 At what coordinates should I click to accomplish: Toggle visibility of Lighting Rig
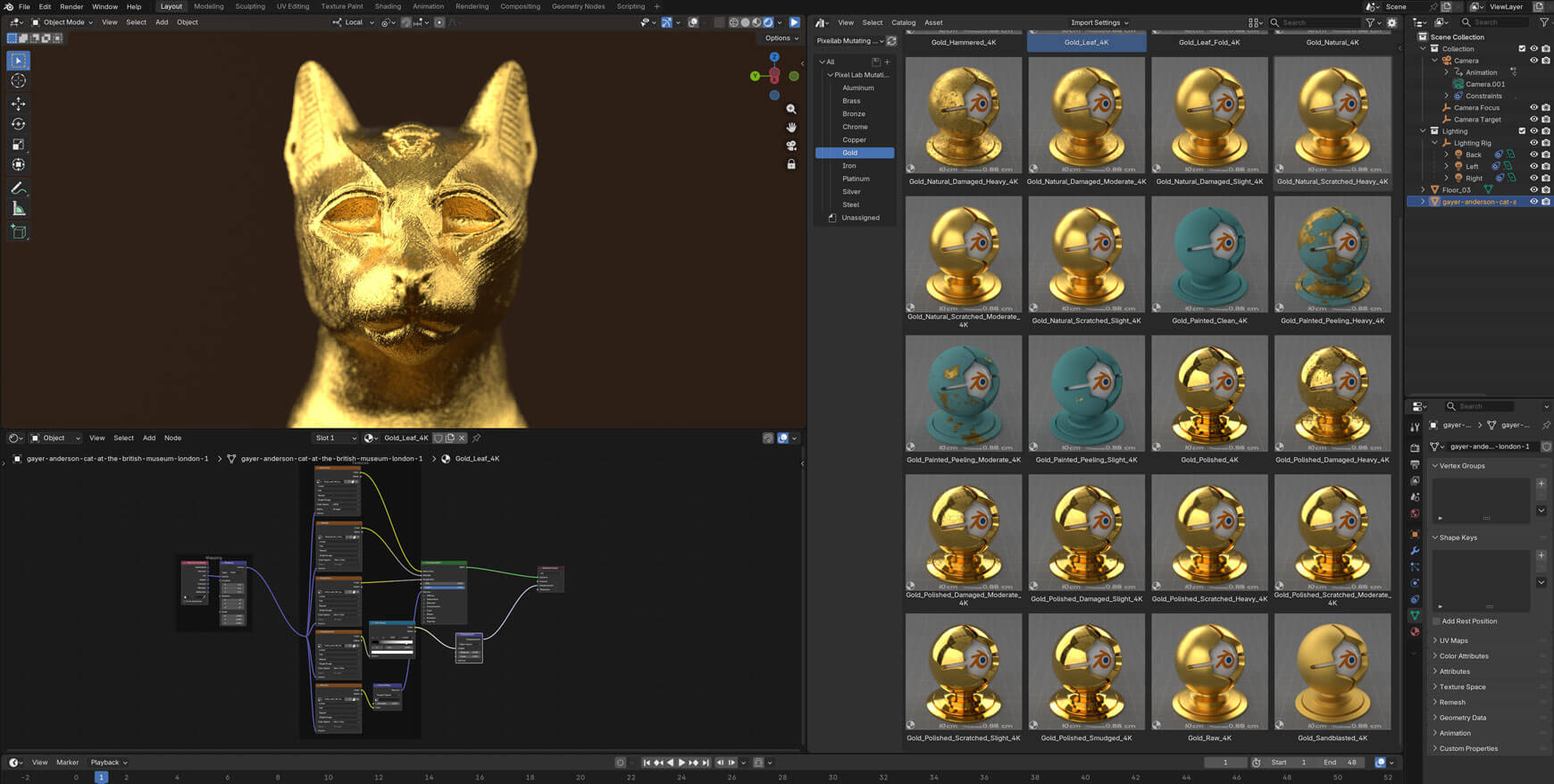coord(1534,143)
